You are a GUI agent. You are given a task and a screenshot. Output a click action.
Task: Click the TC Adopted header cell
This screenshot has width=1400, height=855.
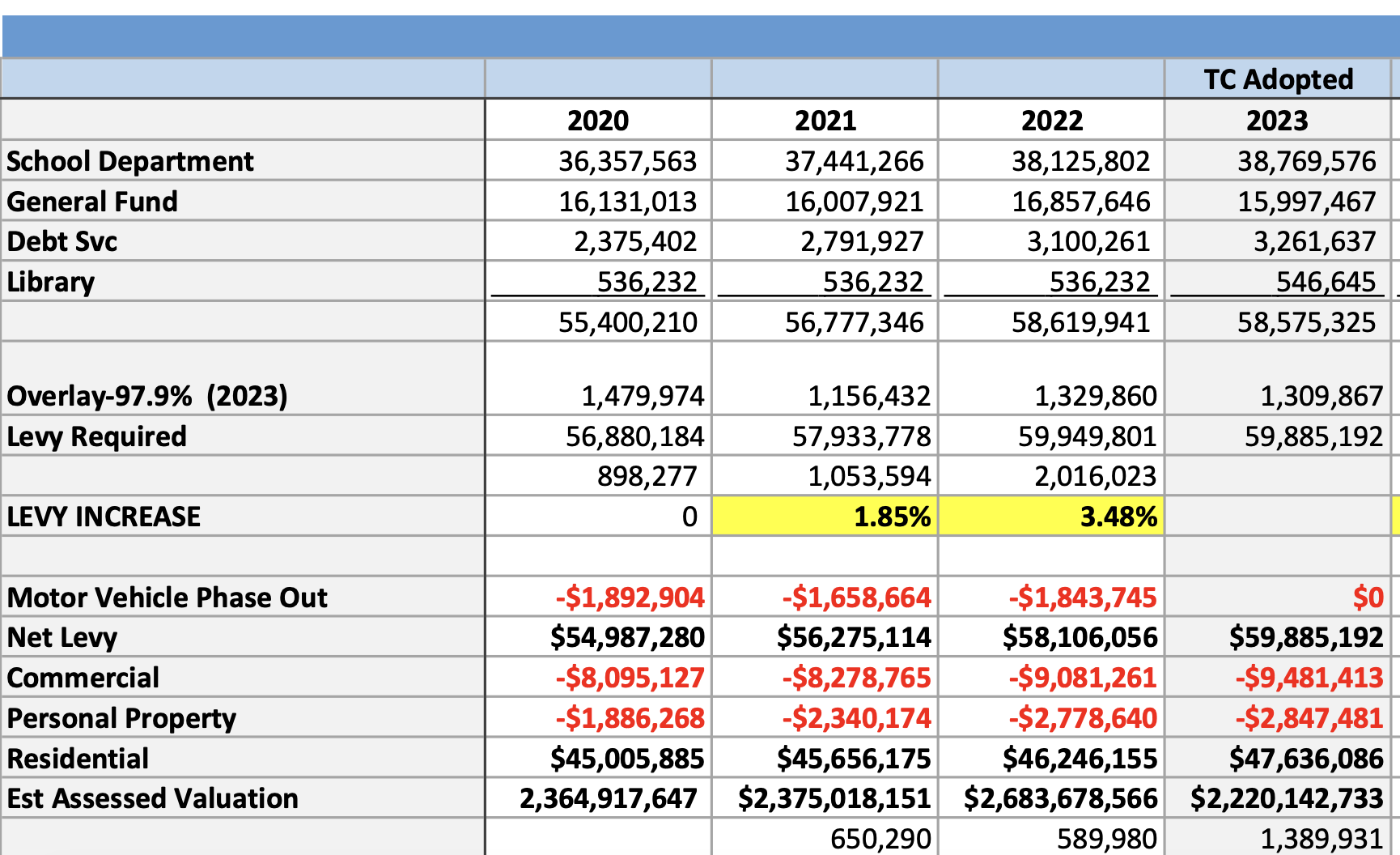coord(1277,79)
